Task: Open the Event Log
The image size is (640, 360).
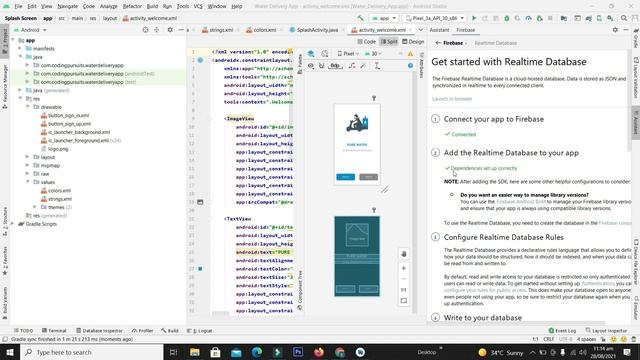Action: point(562,331)
